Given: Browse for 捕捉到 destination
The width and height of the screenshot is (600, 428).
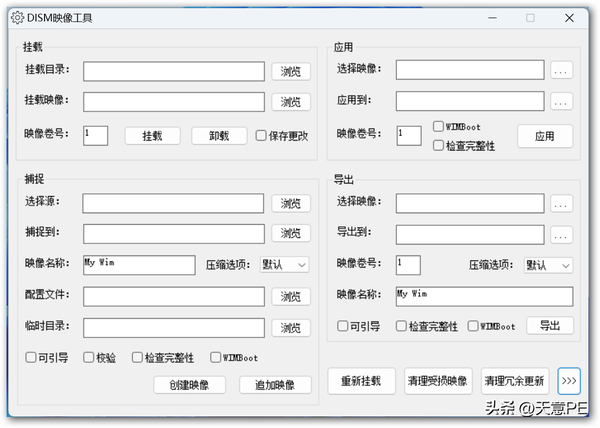Looking at the screenshot, I should 291,233.
